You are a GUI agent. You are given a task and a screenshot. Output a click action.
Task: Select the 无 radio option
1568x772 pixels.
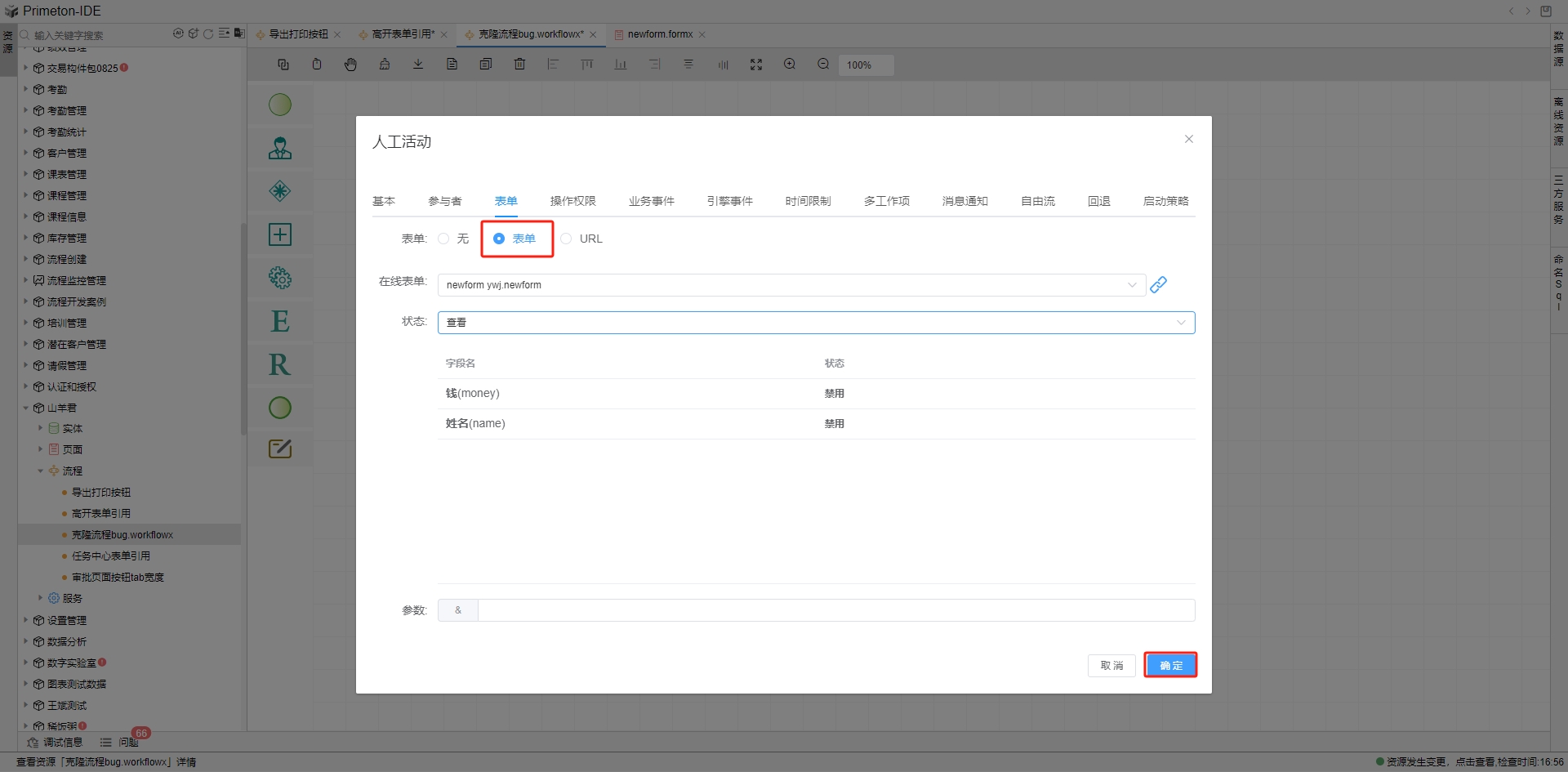point(443,239)
